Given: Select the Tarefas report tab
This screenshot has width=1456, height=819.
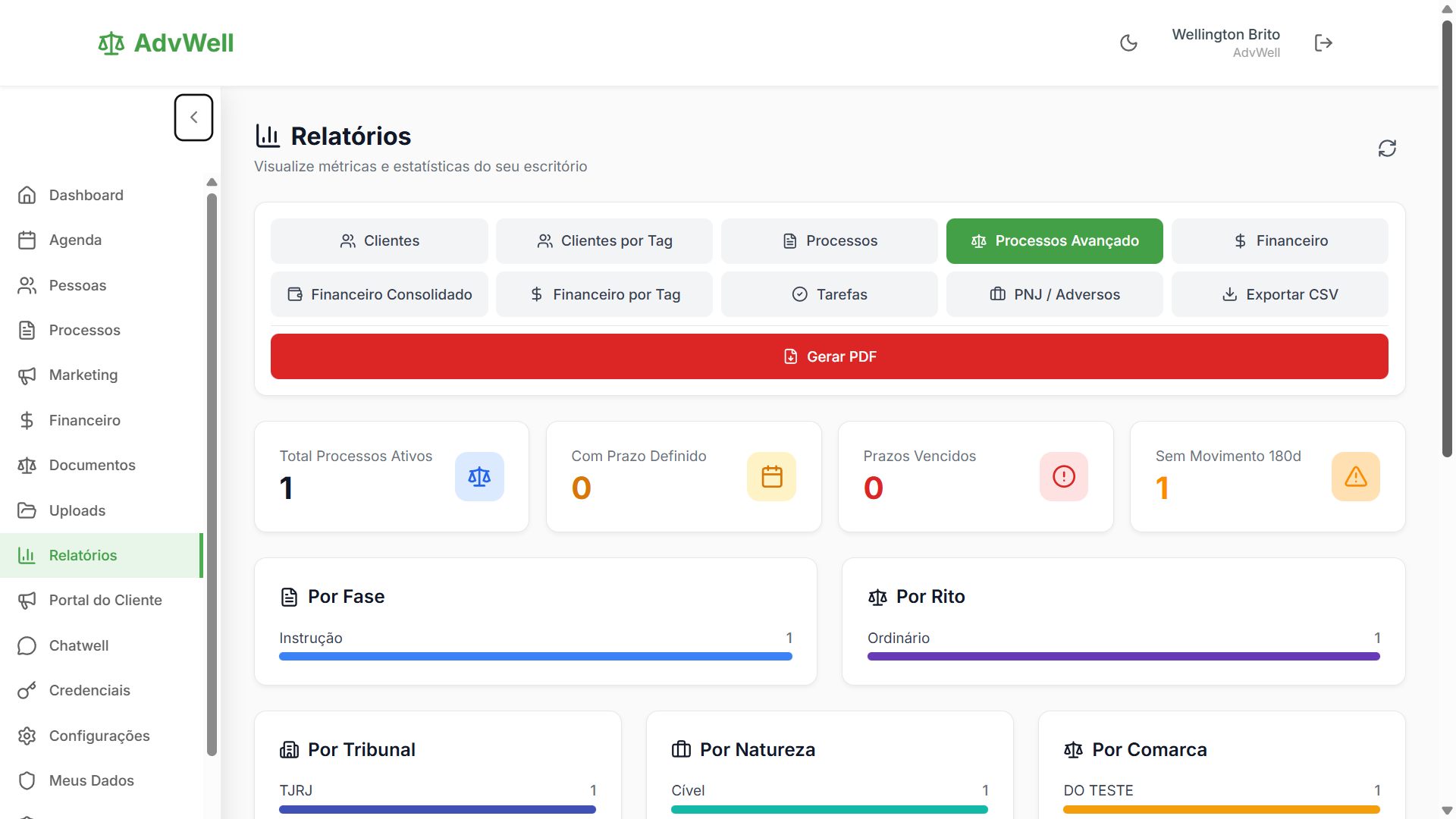Looking at the screenshot, I should point(829,294).
